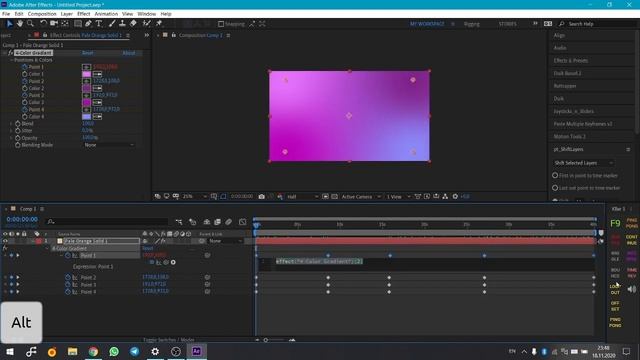Screen dimensions: 640x360
Task: Toggle Frame Blending in timeline header
Action: 217,222
